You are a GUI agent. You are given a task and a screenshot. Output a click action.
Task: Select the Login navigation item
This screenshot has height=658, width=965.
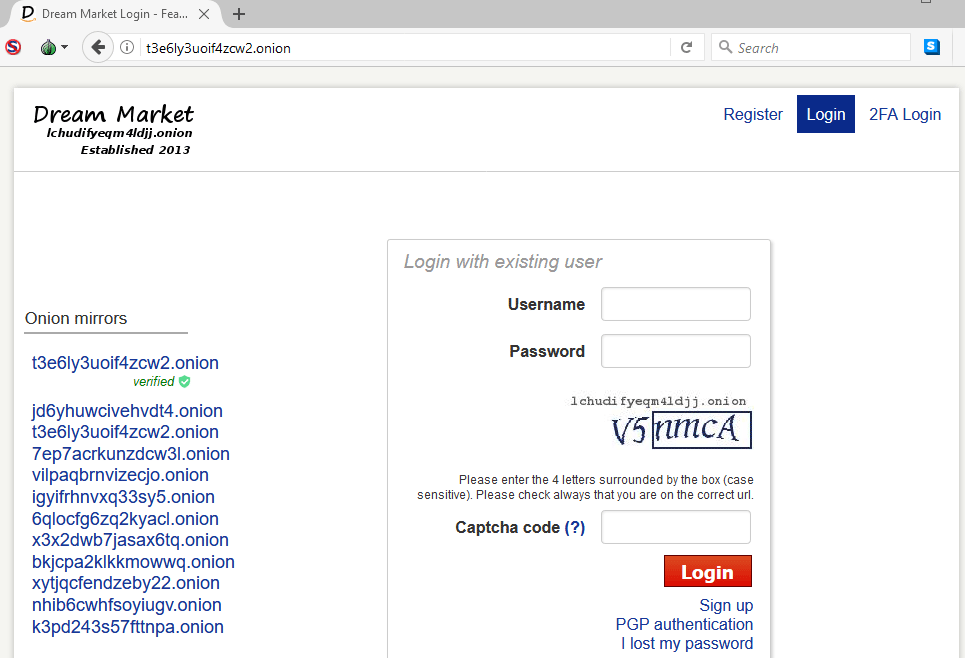(826, 114)
